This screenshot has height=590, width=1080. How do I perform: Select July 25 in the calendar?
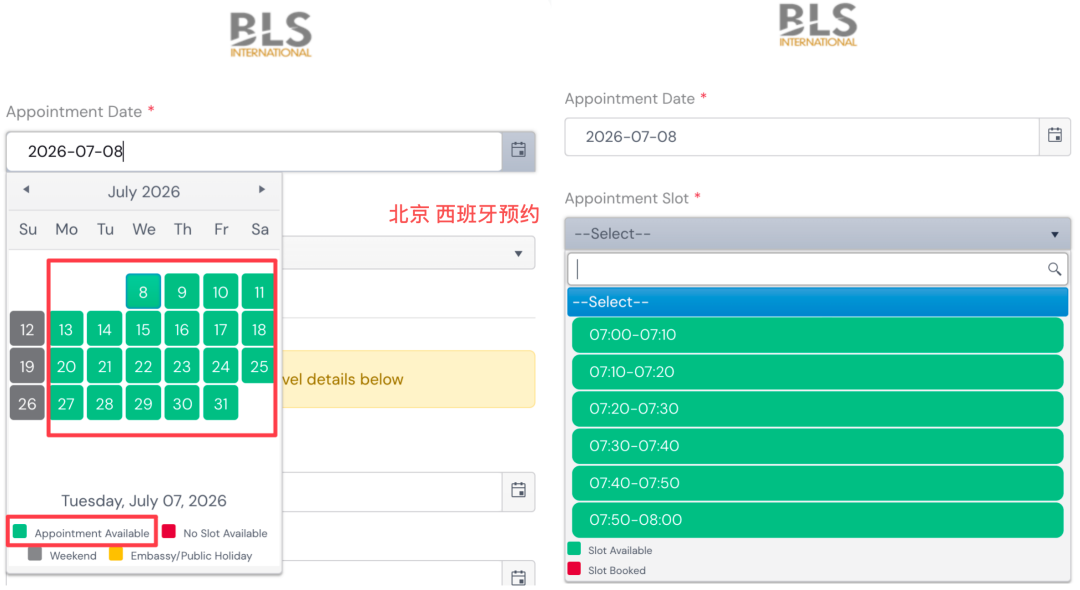[x=258, y=366]
